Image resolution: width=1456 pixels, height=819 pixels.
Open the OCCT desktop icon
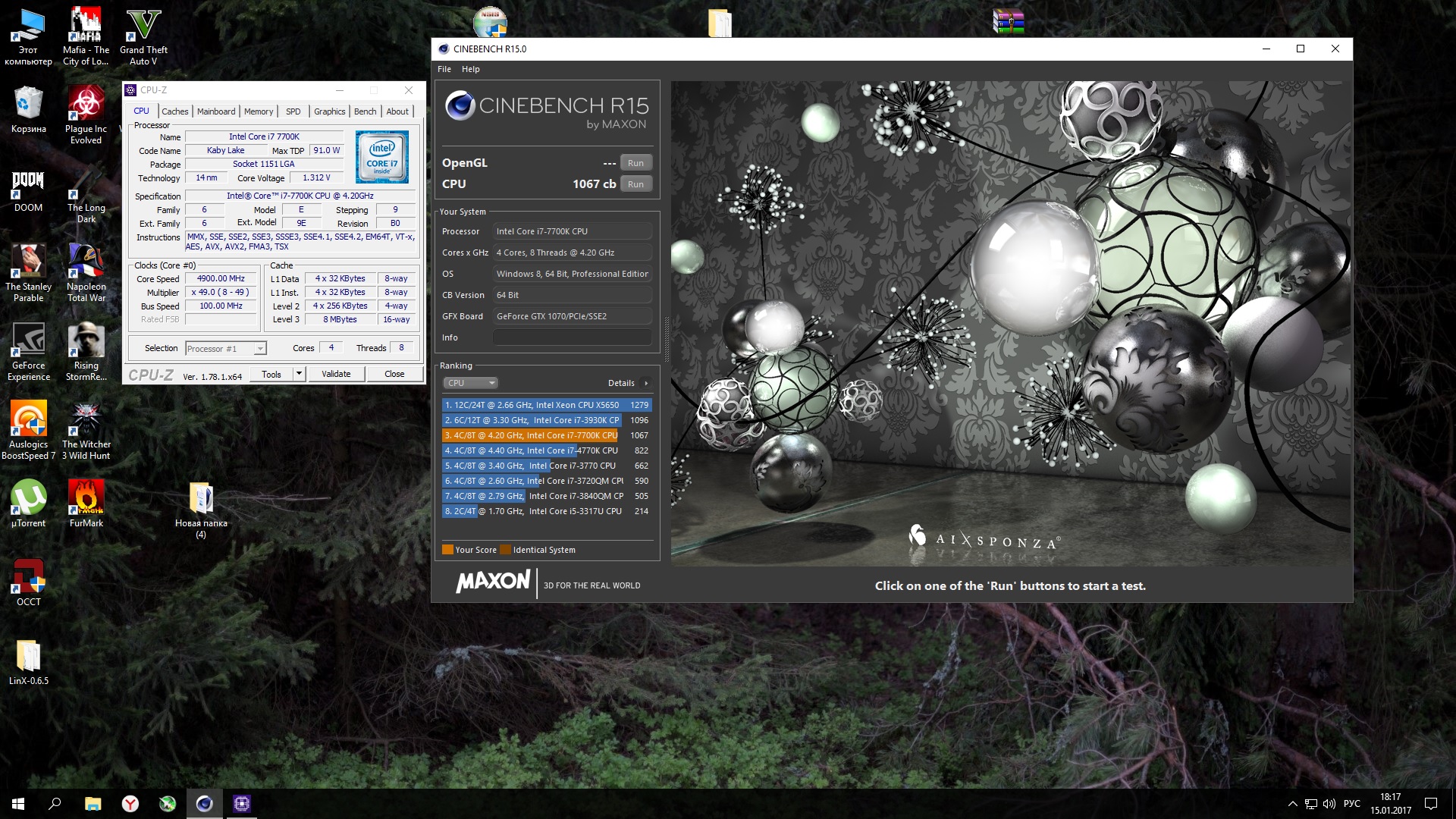pos(28,577)
